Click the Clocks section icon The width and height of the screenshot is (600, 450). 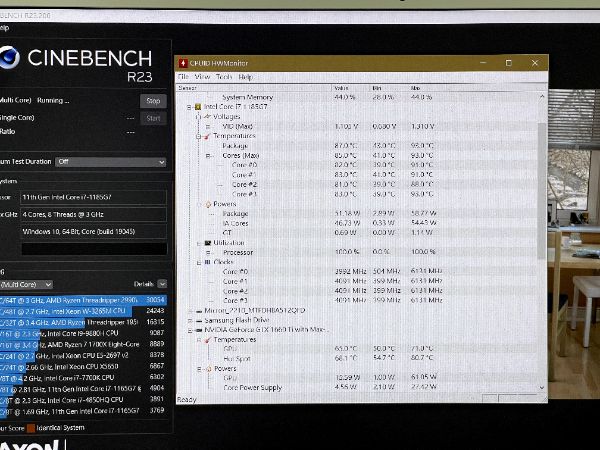pyautogui.click(x=208, y=262)
